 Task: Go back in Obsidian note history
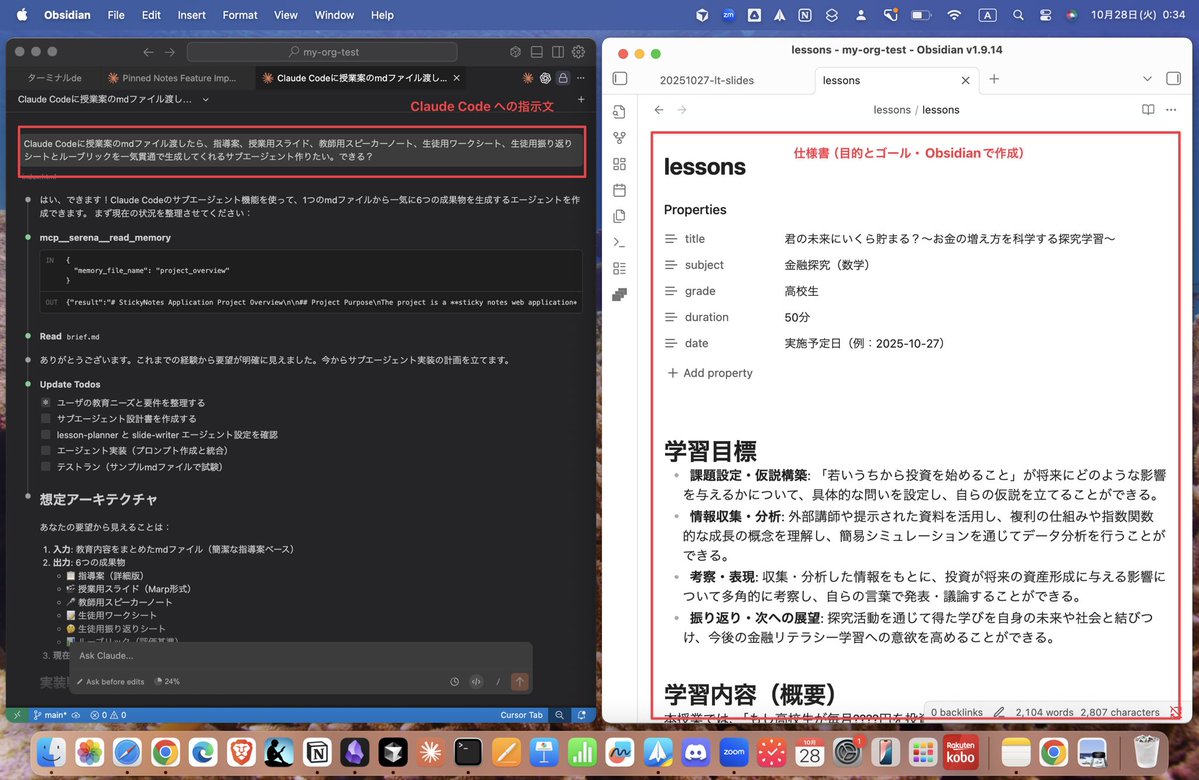point(659,109)
